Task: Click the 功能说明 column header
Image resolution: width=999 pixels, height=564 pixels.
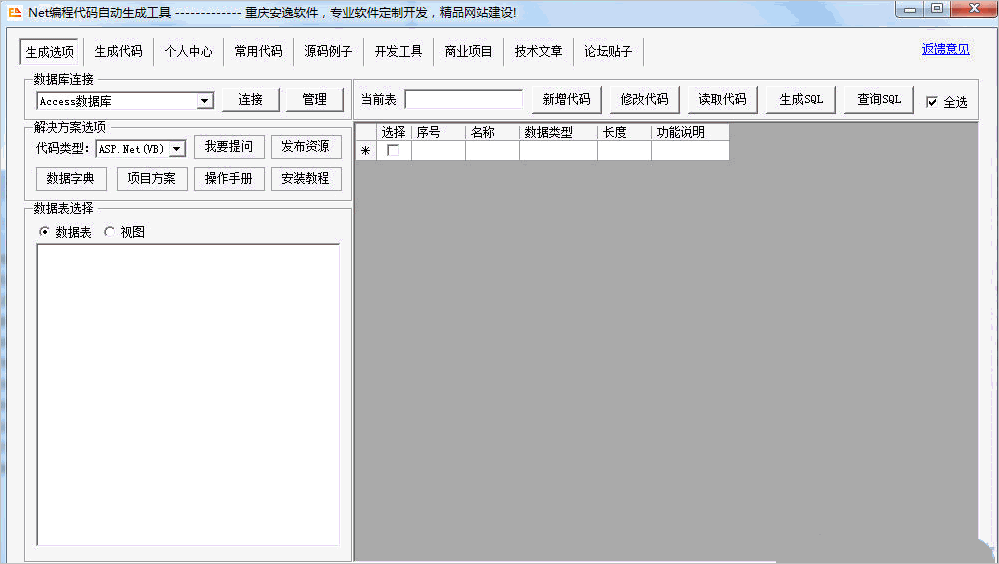Action: (690, 132)
